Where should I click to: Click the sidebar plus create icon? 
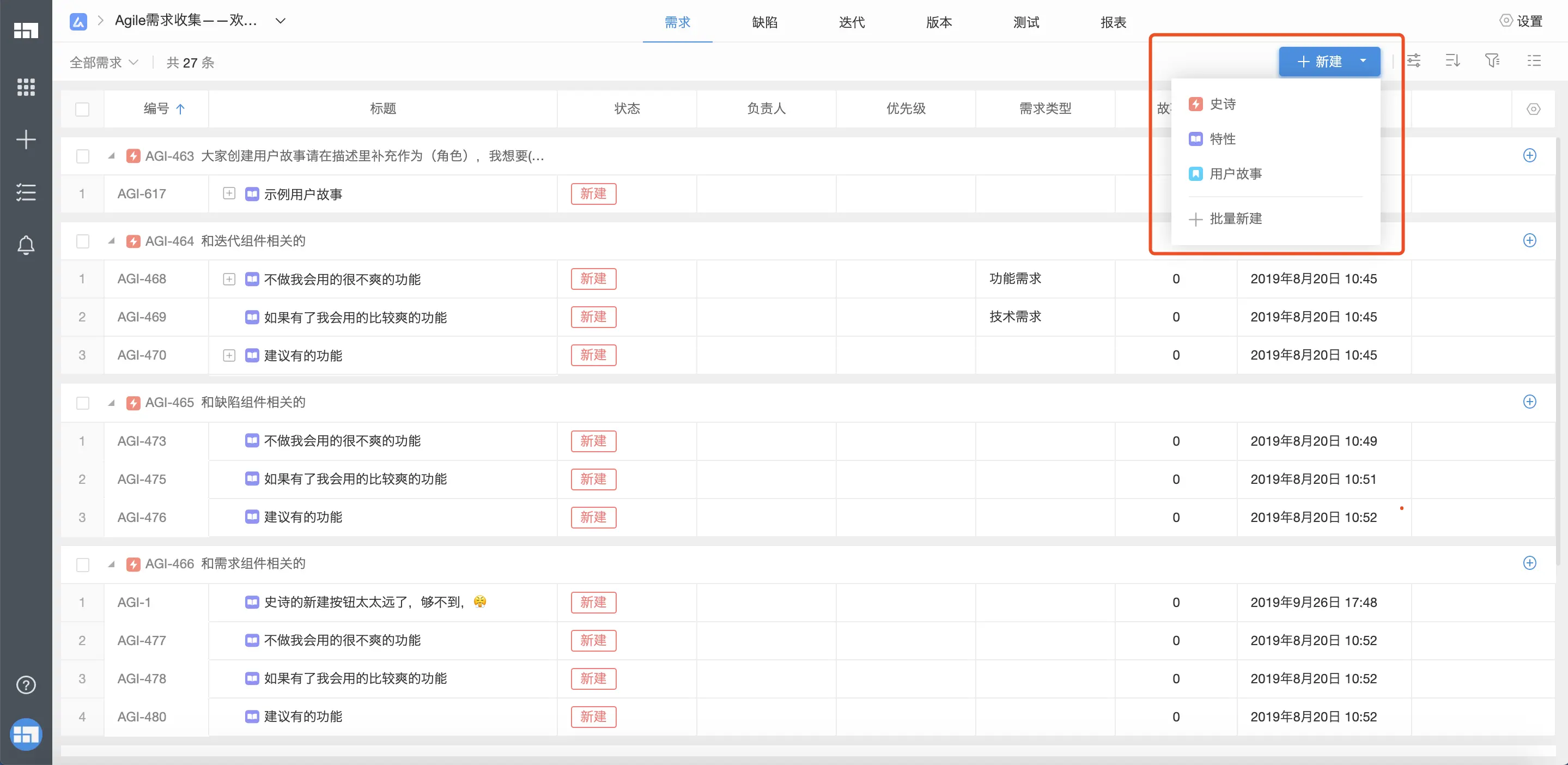click(26, 140)
